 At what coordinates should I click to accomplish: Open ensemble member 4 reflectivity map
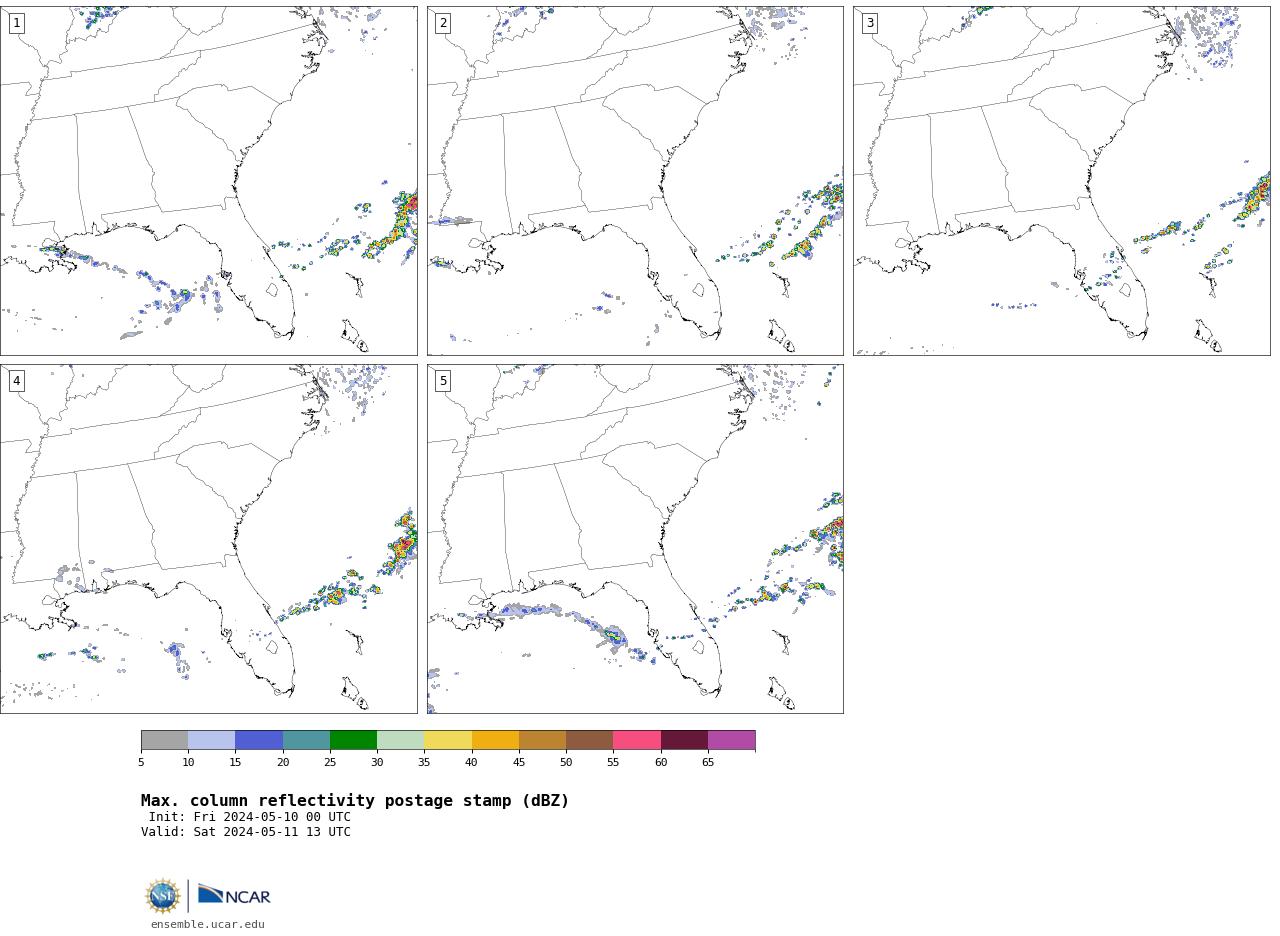tap(208, 539)
